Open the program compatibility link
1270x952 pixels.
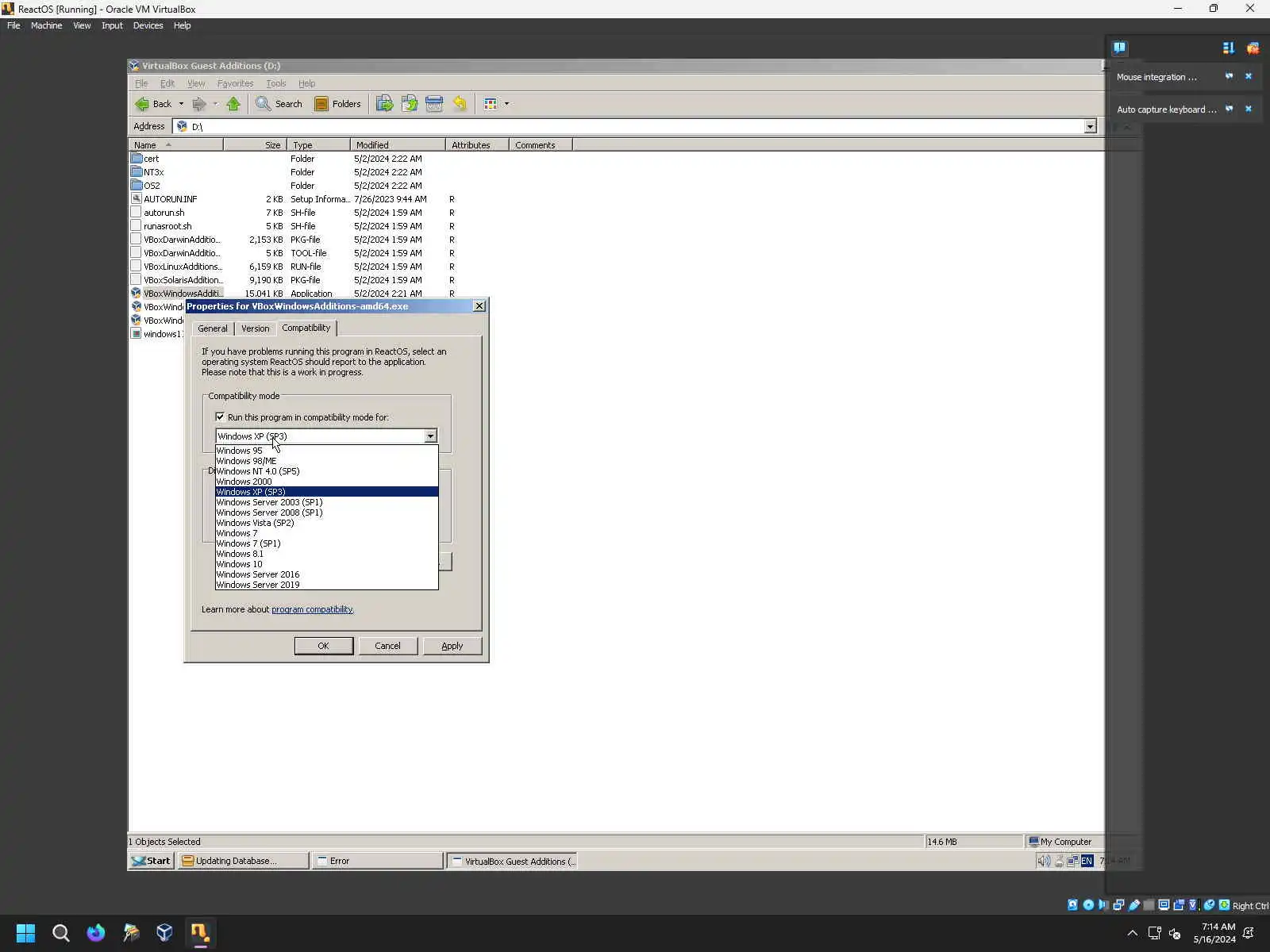(x=313, y=609)
